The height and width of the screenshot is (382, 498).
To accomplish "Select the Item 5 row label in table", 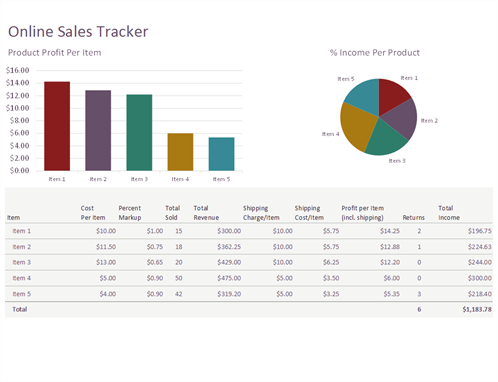I will pos(22,294).
